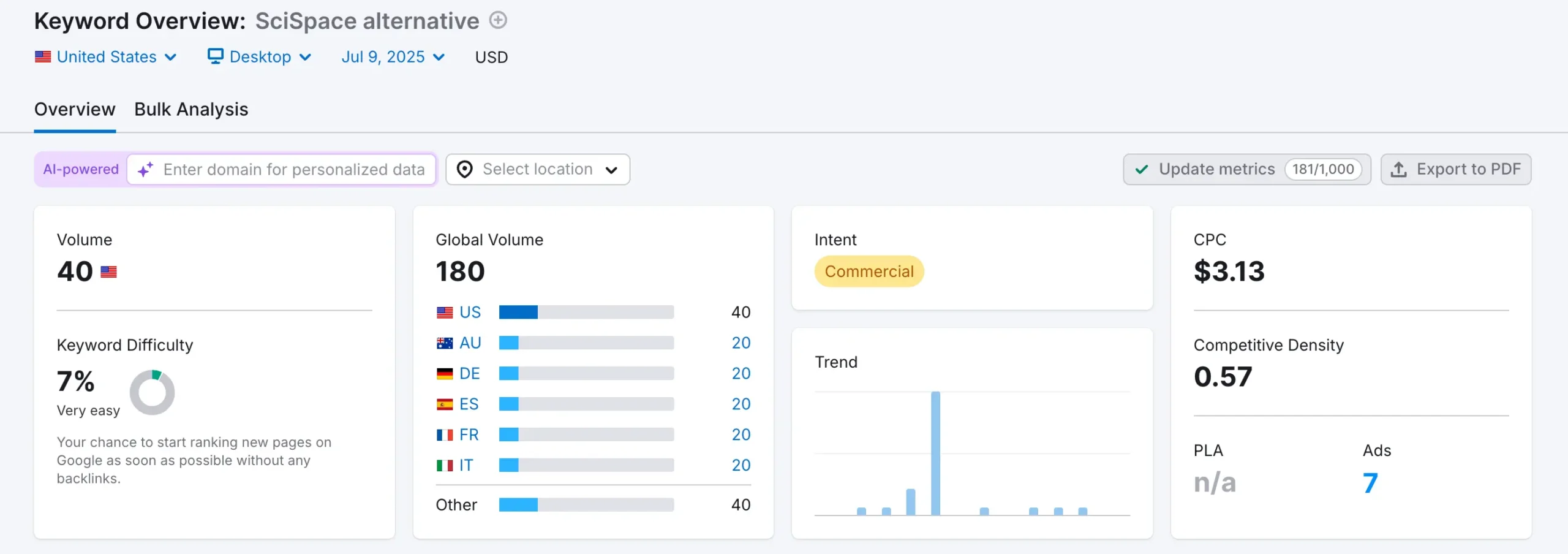This screenshot has width=1568, height=554.
Task: Click the AU volume progress bar
Action: [586, 343]
